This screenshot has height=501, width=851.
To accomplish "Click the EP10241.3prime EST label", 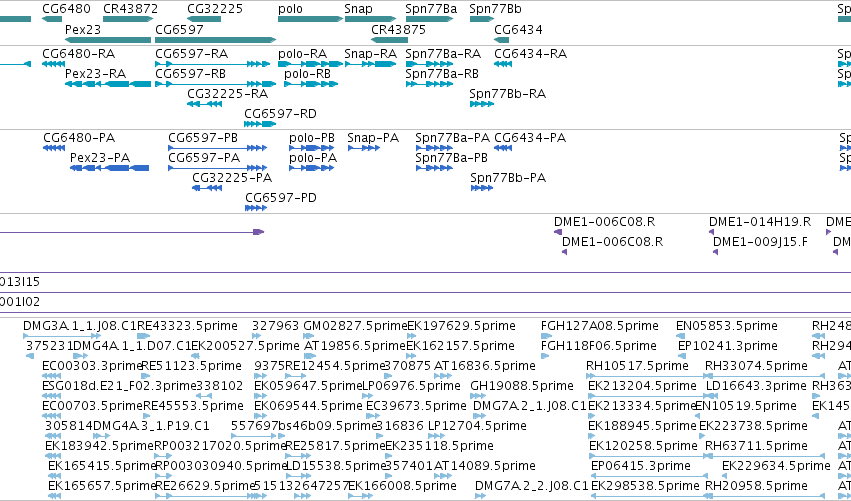I will click(x=727, y=346).
